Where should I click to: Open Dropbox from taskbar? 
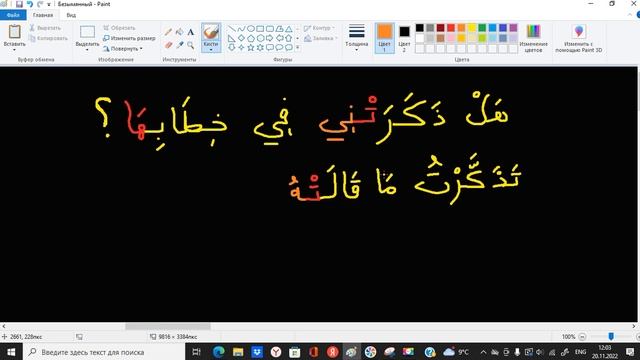[257, 352]
